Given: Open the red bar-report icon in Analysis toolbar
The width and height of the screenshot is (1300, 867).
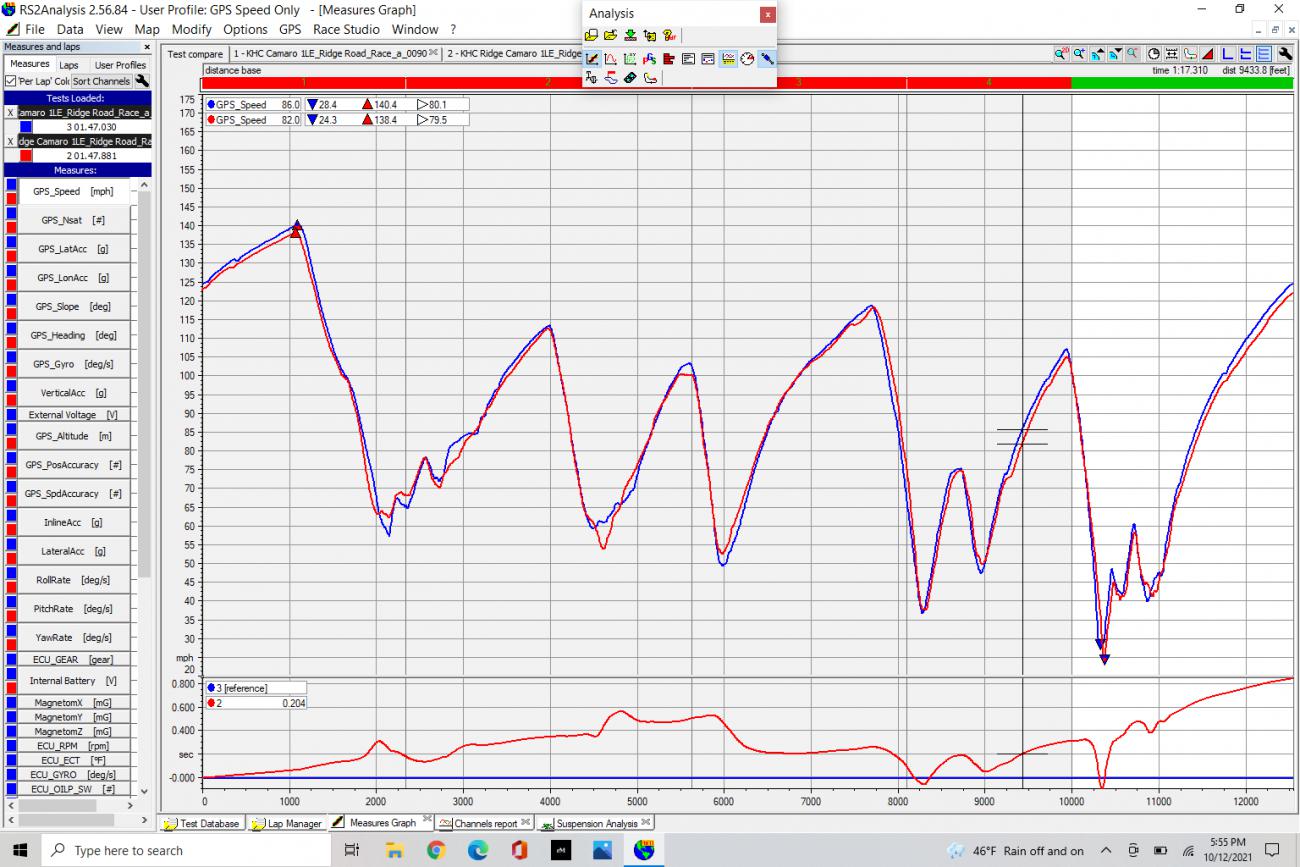Looking at the screenshot, I should coord(668,58).
